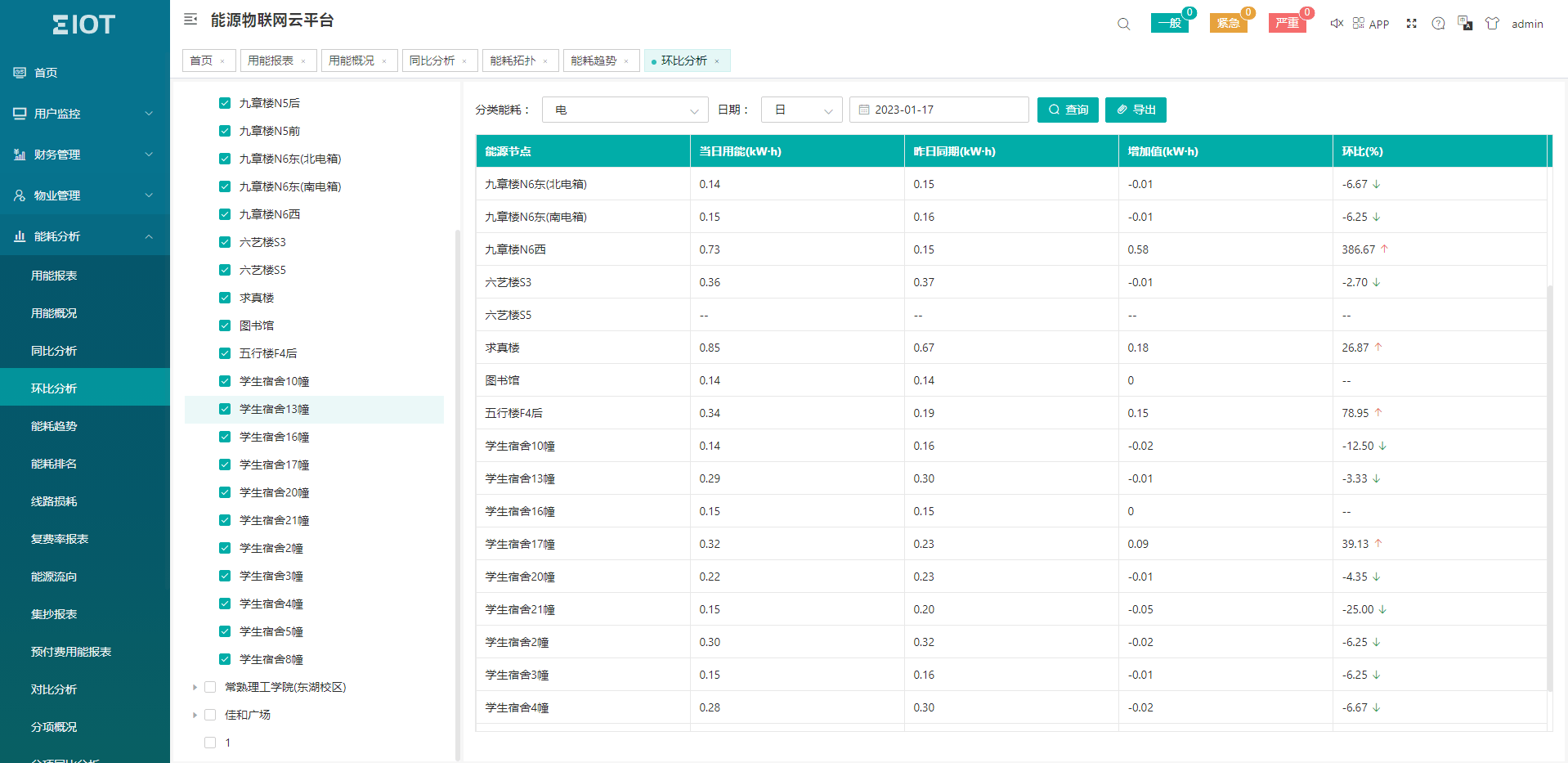Click the 紧急 alarm badge

(x=1229, y=23)
